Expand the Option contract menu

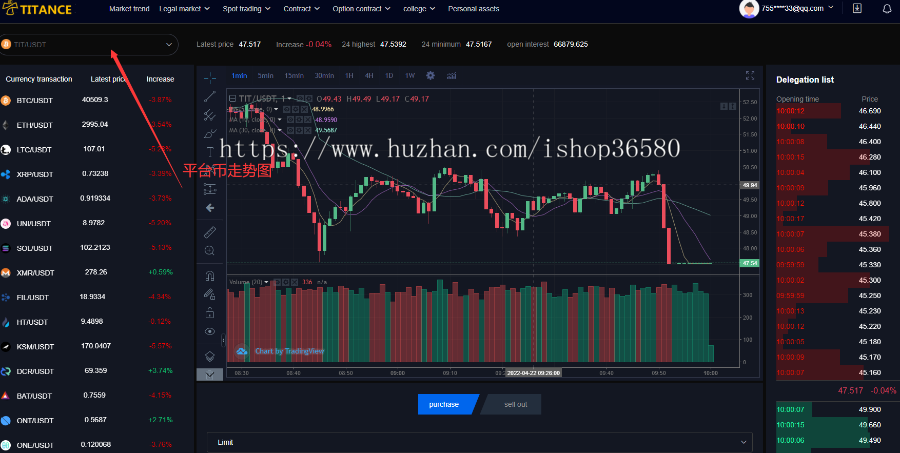tap(362, 9)
